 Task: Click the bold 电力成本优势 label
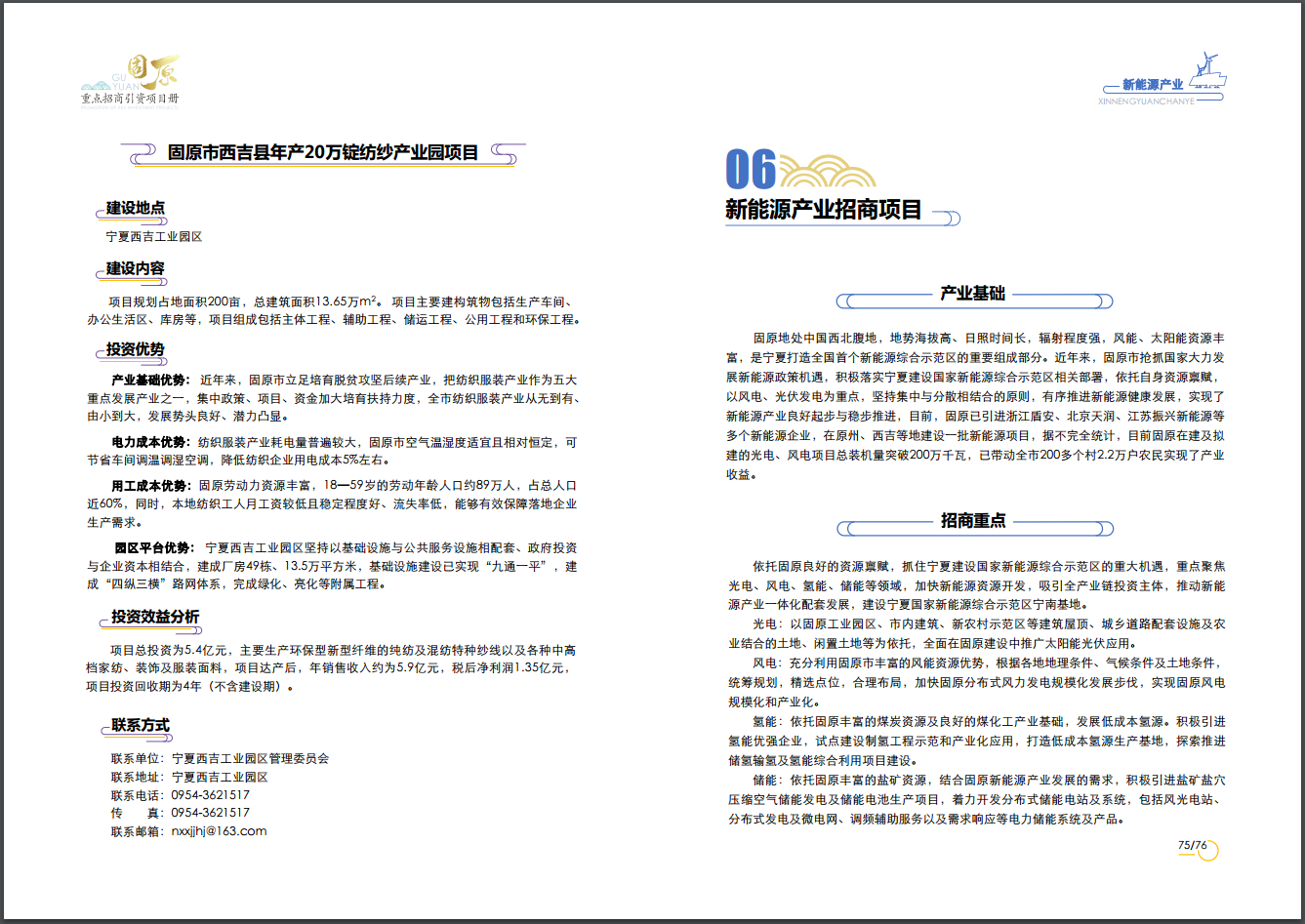point(150,442)
